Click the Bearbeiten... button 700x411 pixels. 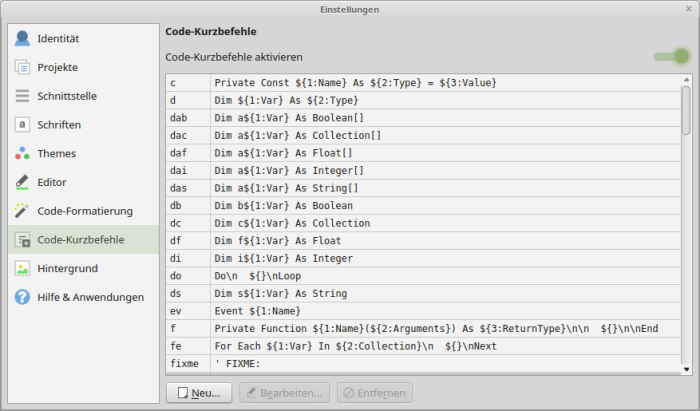285,392
